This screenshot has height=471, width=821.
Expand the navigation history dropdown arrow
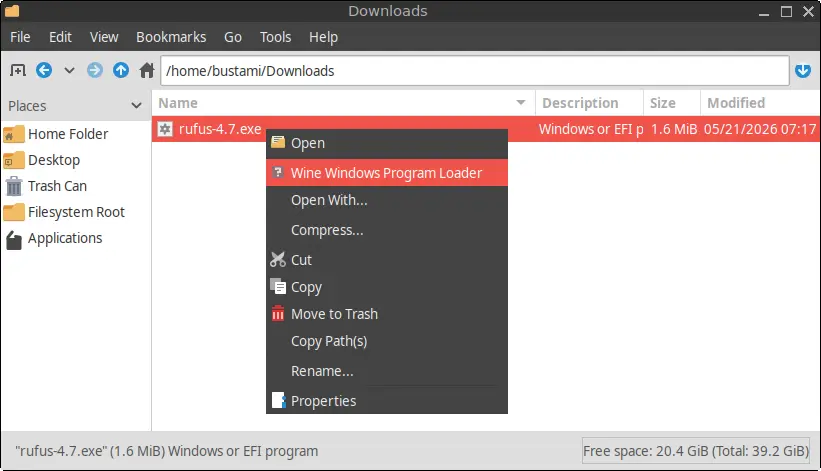tap(69, 70)
